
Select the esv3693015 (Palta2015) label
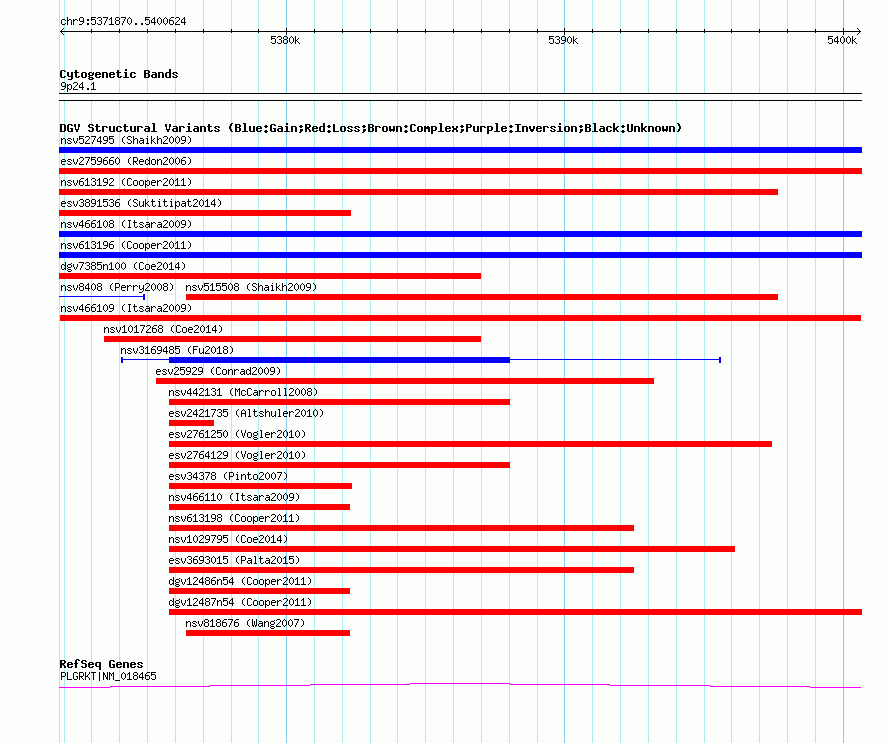click(234, 560)
